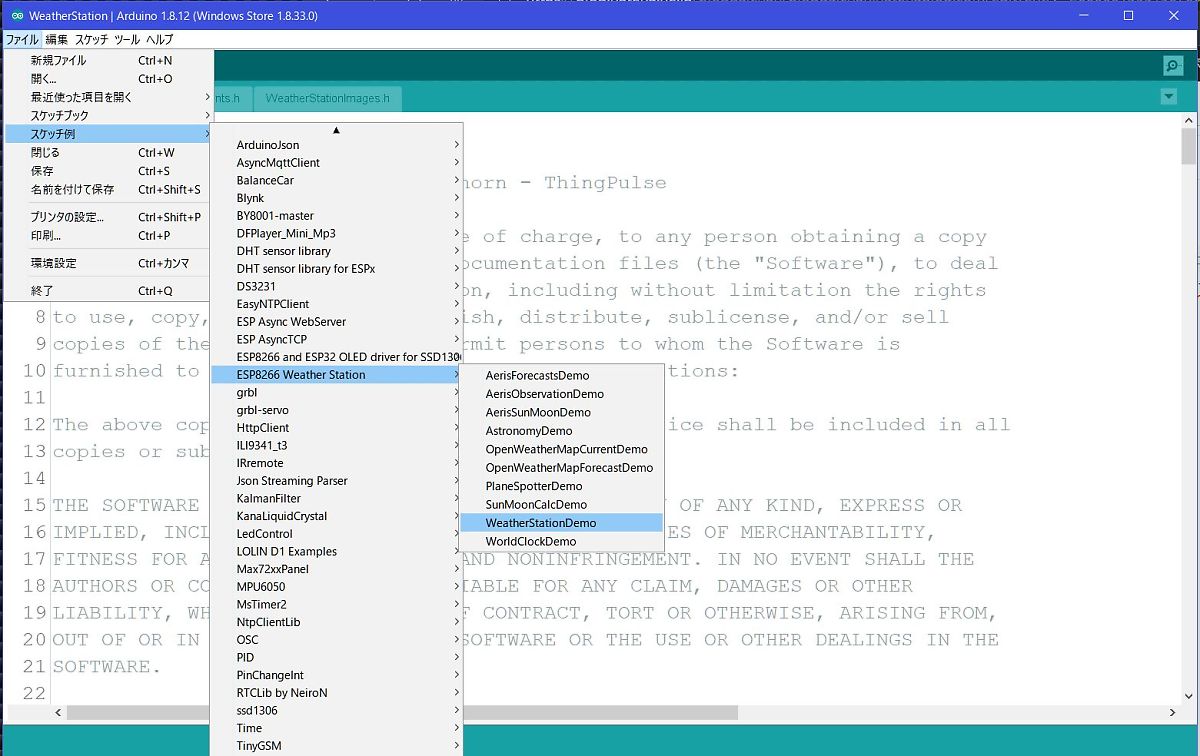Image resolution: width=1200 pixels, height=756 pixels.
Task: Open HttpClient examples submenu
Action: (336, 428)
